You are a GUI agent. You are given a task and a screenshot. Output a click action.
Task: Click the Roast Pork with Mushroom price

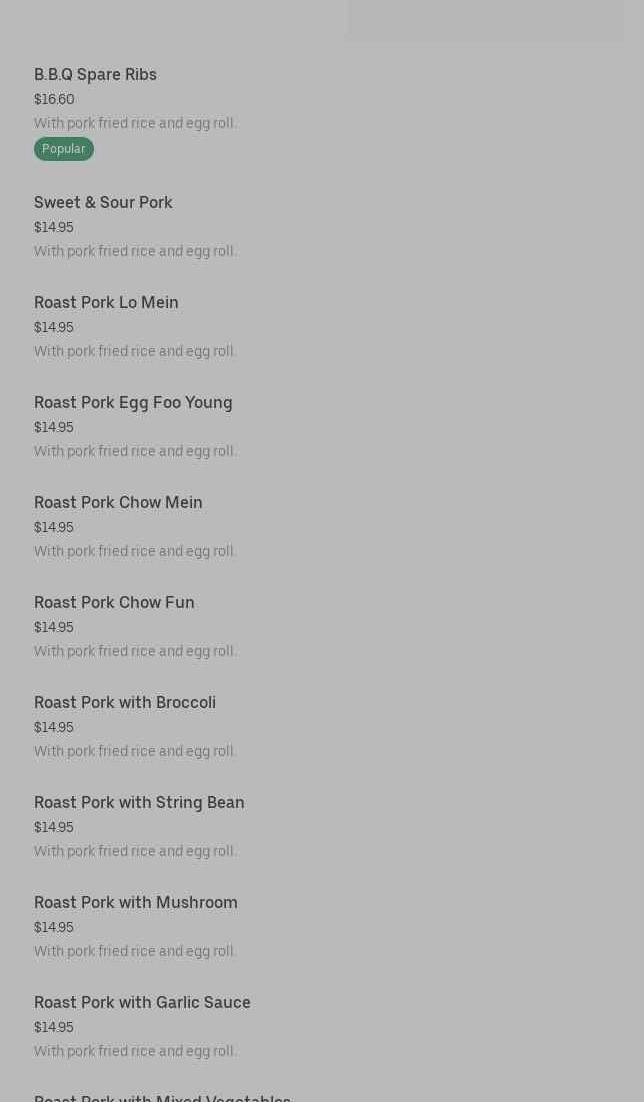coord(54,928)
